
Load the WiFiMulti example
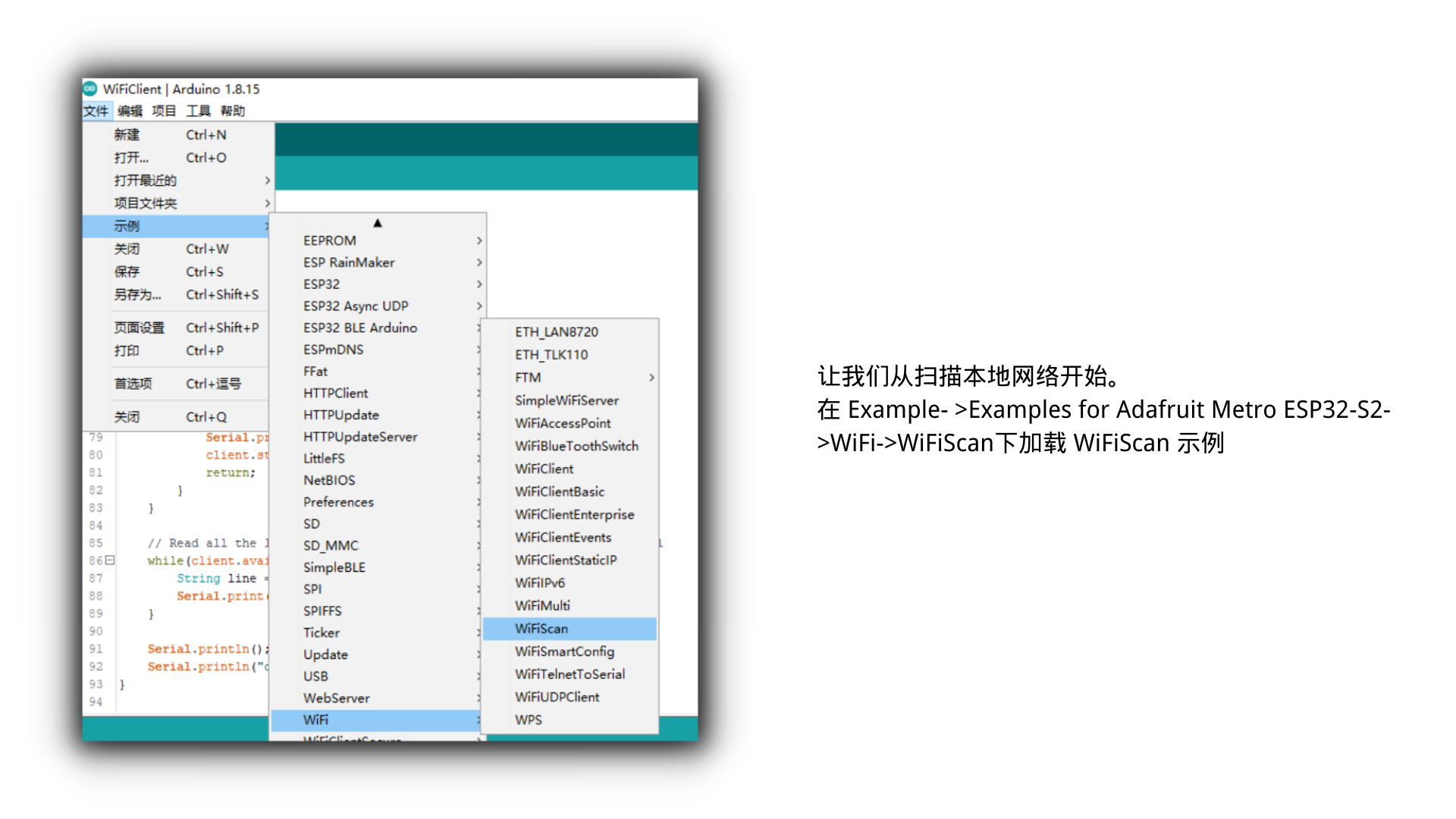tap(570, 605)
